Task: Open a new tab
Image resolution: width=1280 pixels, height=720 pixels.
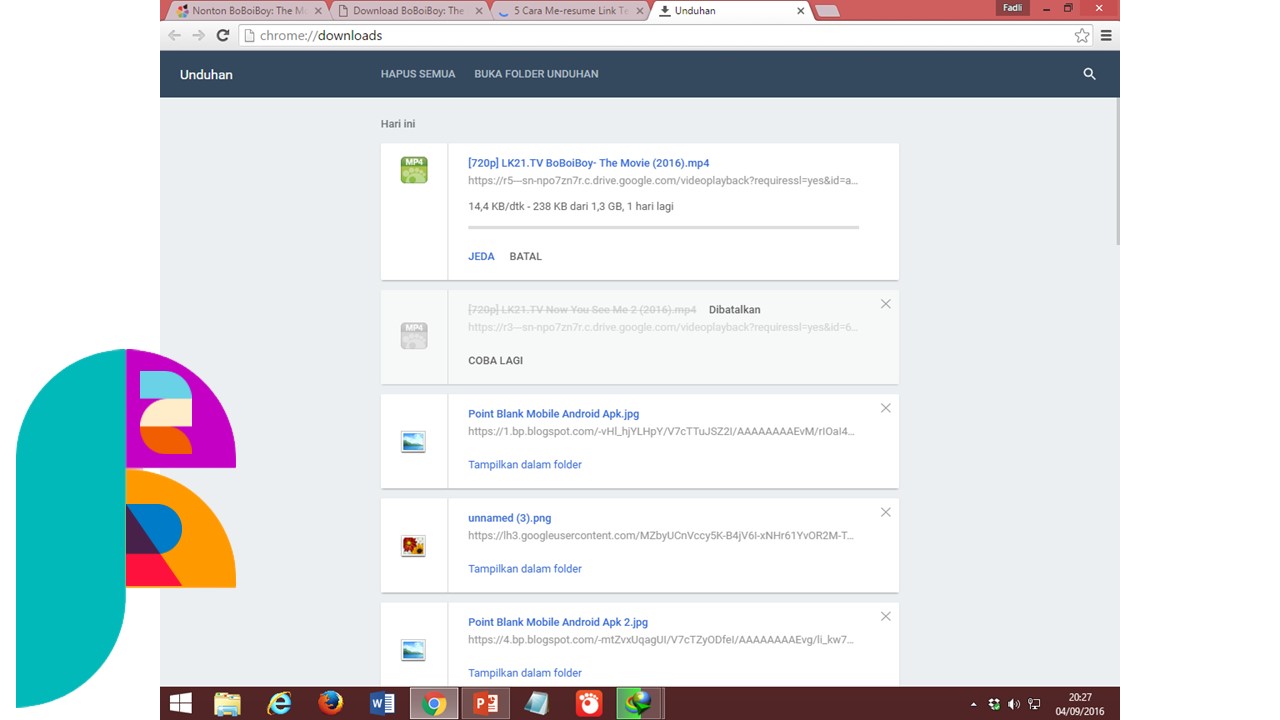Action: 827,11
